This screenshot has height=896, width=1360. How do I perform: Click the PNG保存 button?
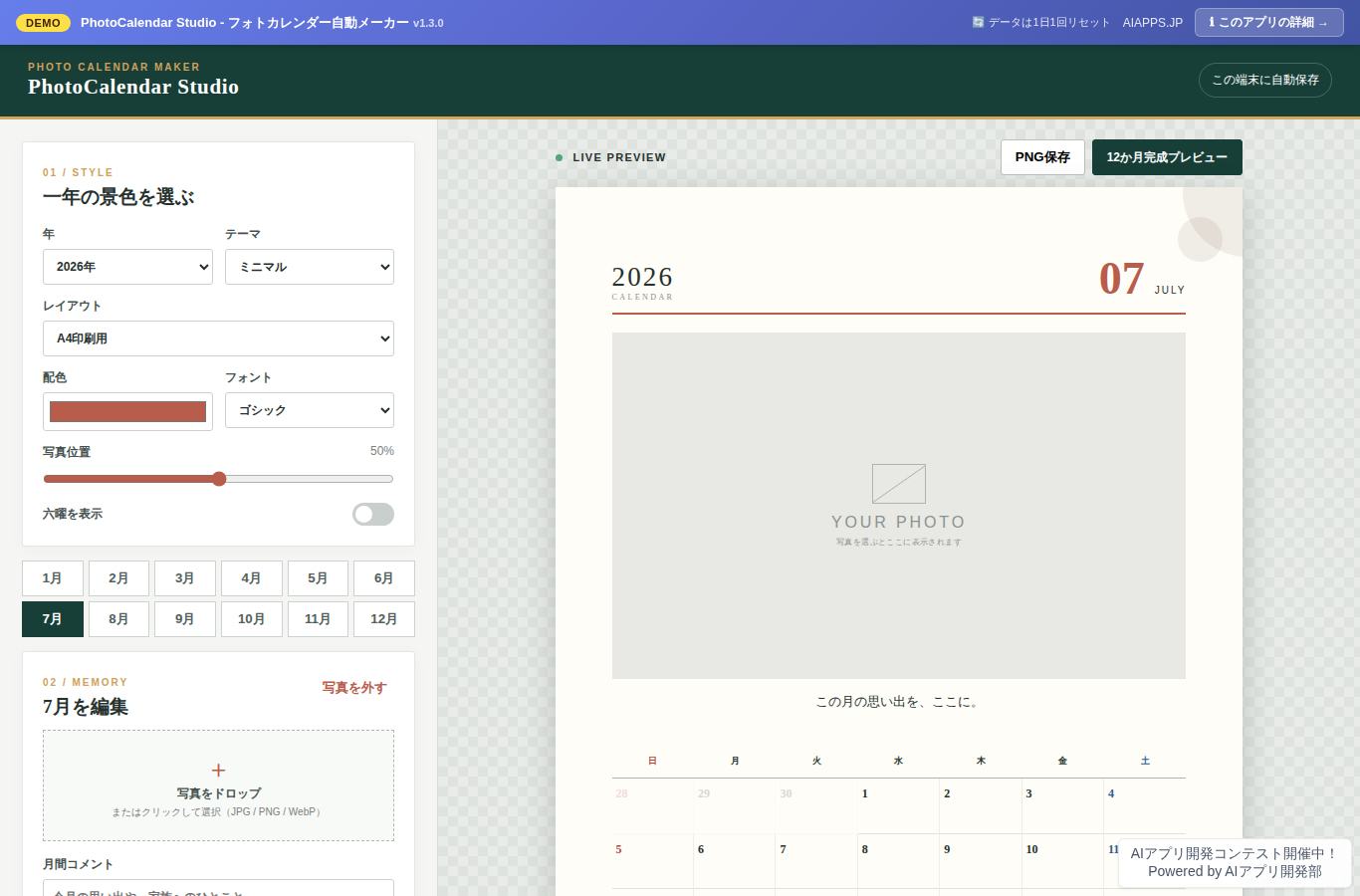pos(1042,157)
